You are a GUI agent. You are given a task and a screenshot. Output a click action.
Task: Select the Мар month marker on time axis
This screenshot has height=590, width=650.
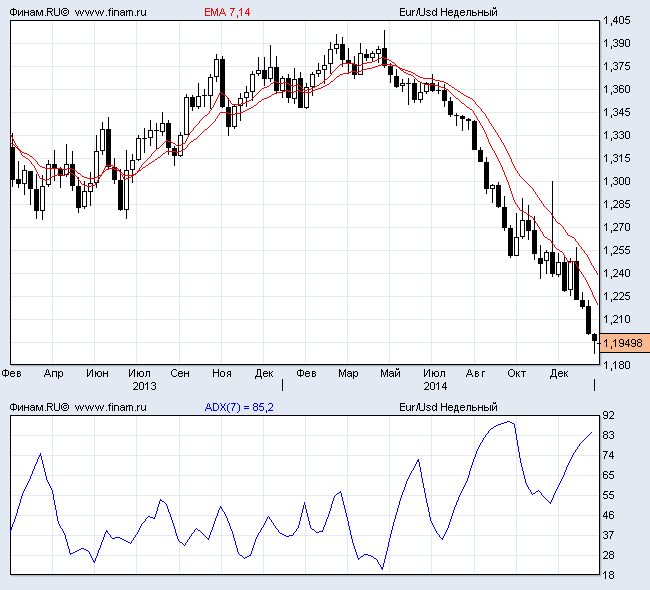348,373
